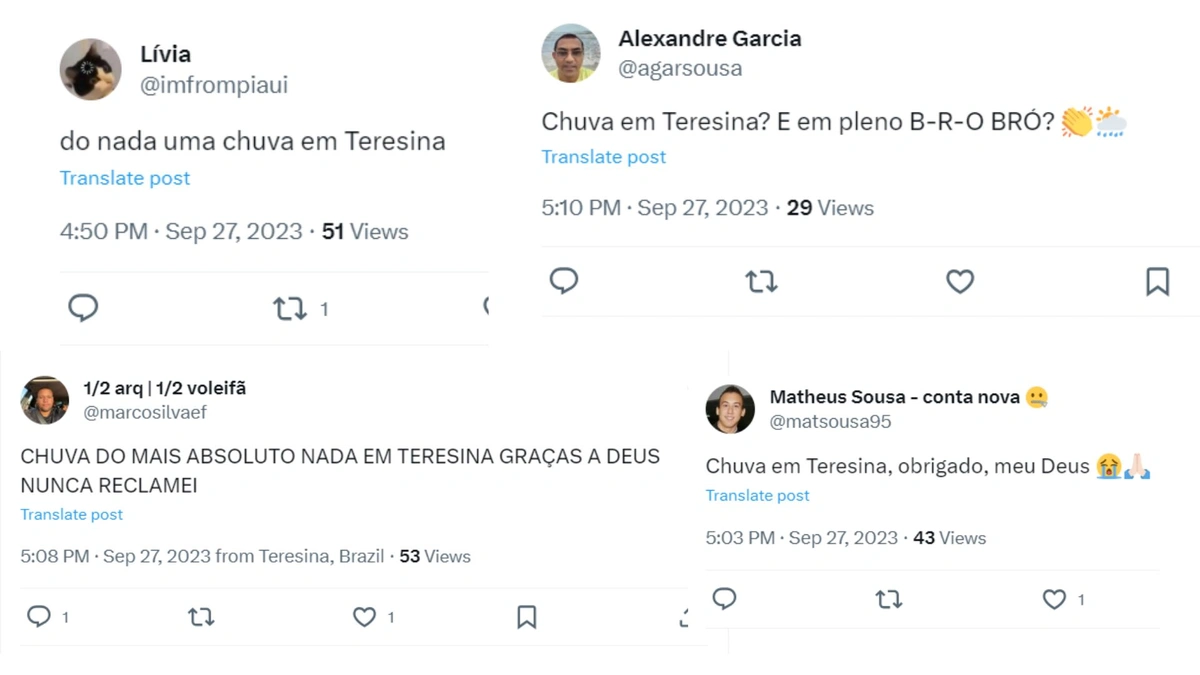The width and height of the screenshot is (1200, 675).
Task: Bookmark the CHUVA DO MAIS ABSOLUTO tweet
Action: click(x=526, y=617)
